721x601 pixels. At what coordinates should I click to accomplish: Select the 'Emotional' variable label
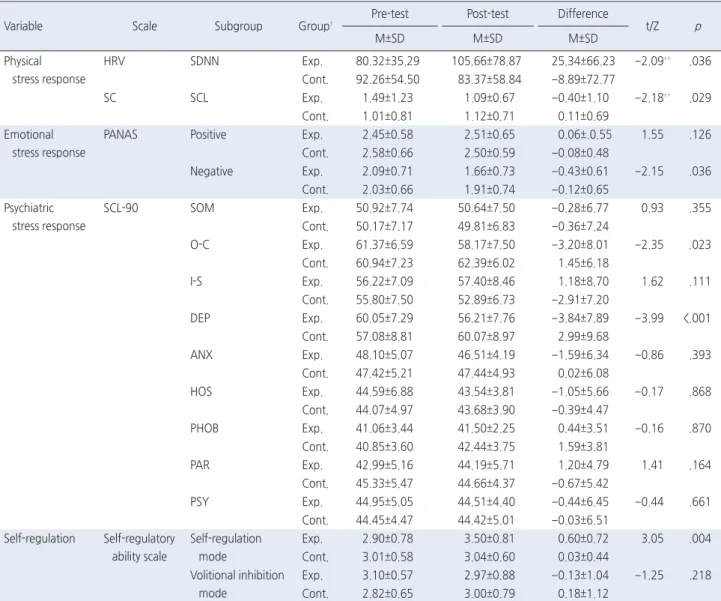coord(29,135)
